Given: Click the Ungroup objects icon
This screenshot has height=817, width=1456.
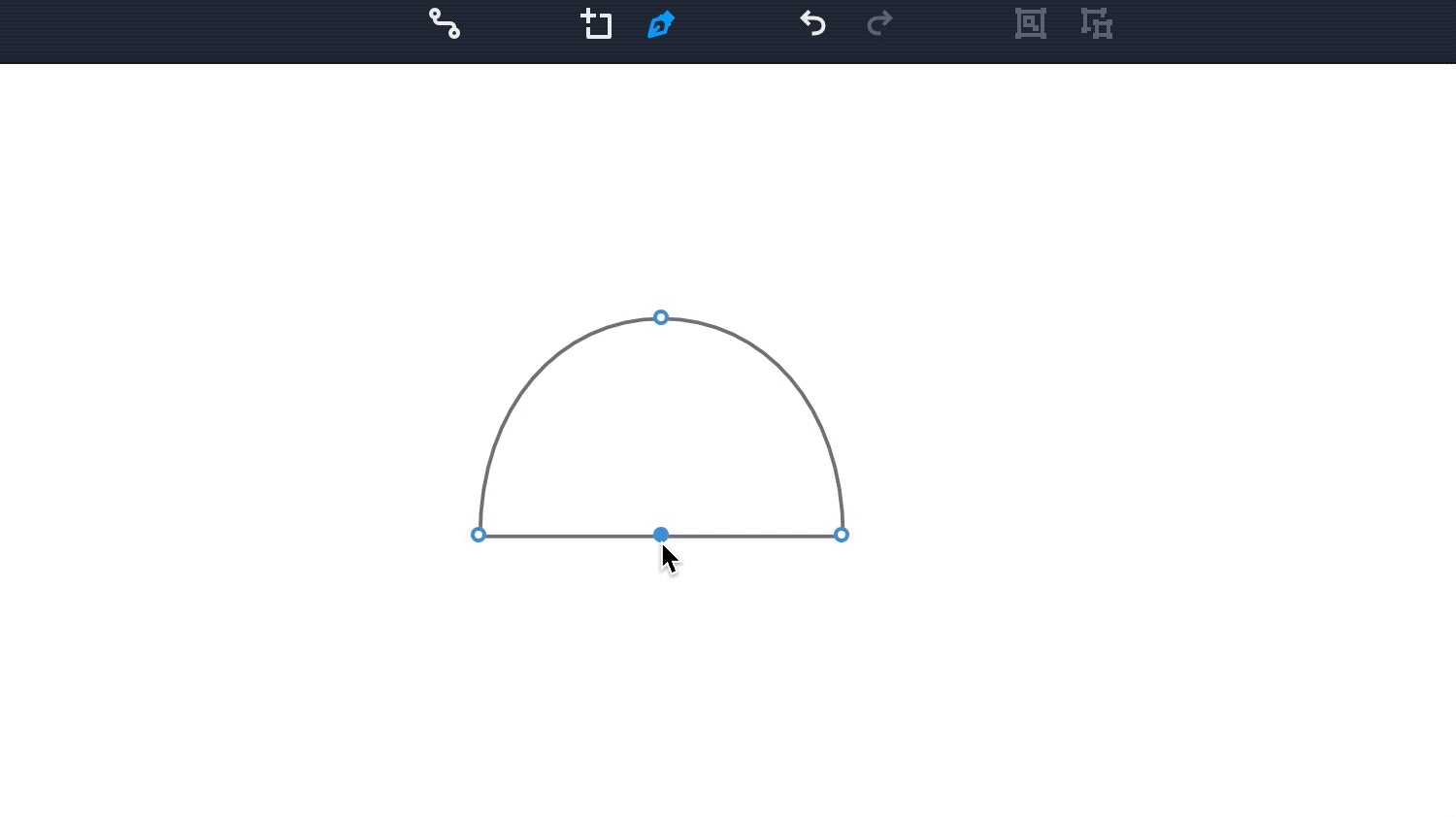Looking at the screenshot, I should point(1097,23).
